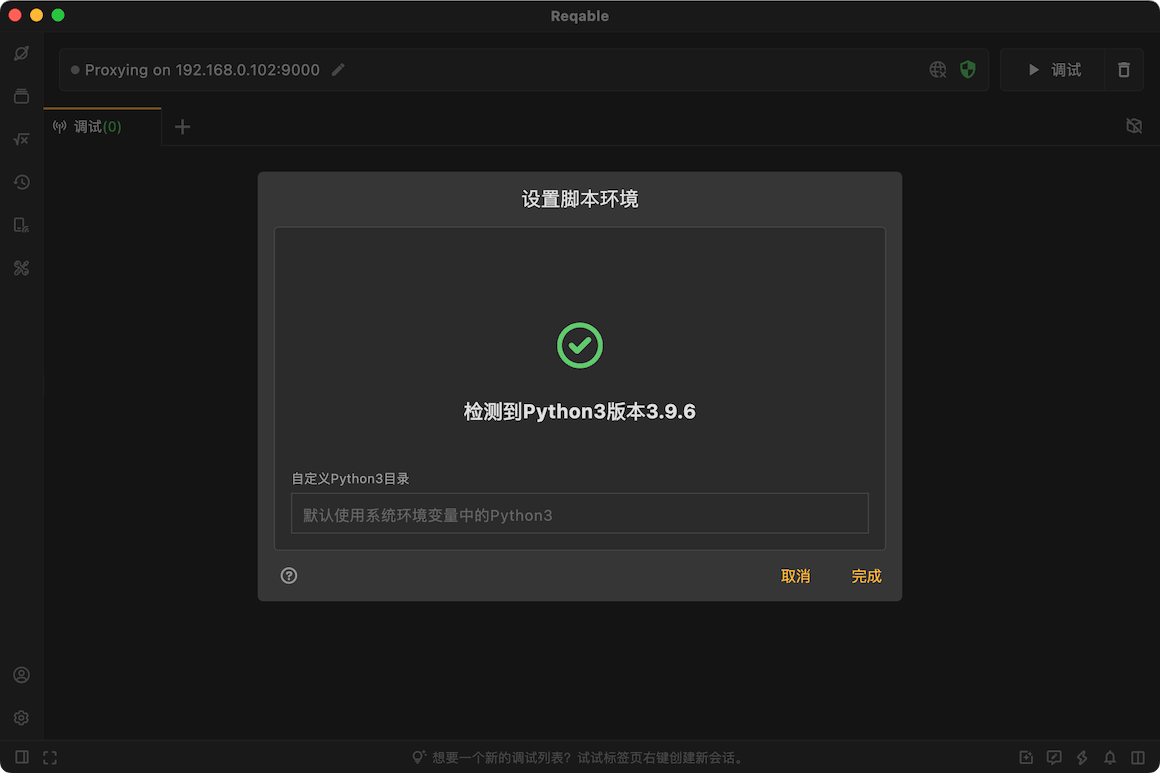The image size is (1160, 773).
Task: Open the user account icon
Action: 21,675
